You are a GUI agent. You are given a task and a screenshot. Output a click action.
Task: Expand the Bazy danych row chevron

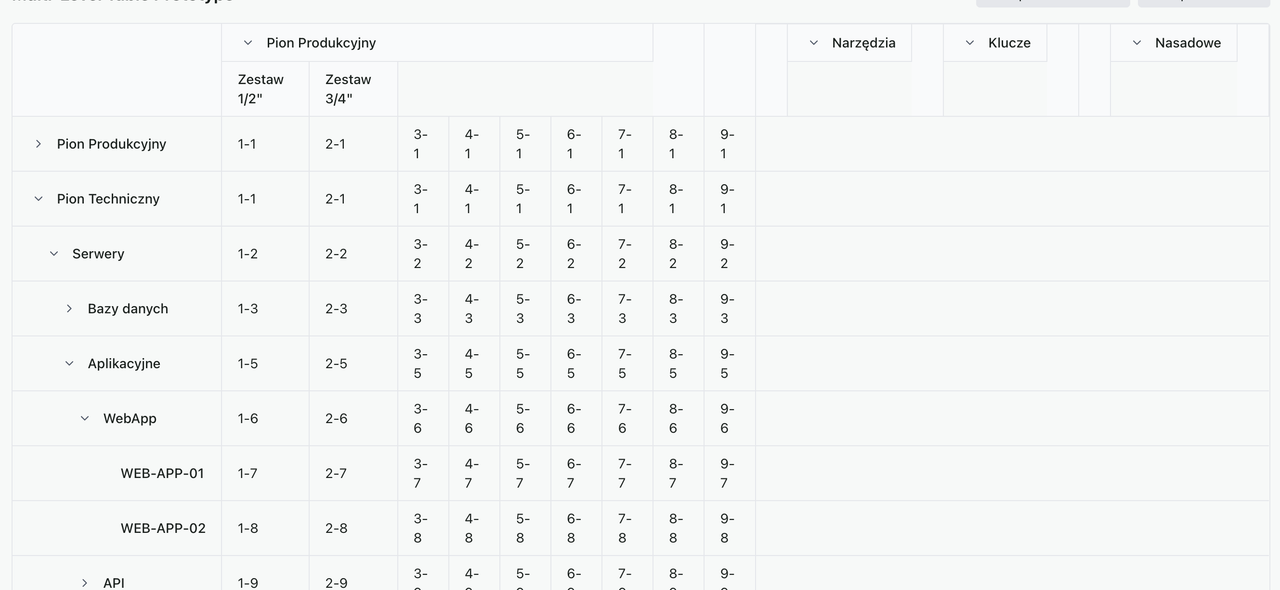coord(69,309)
